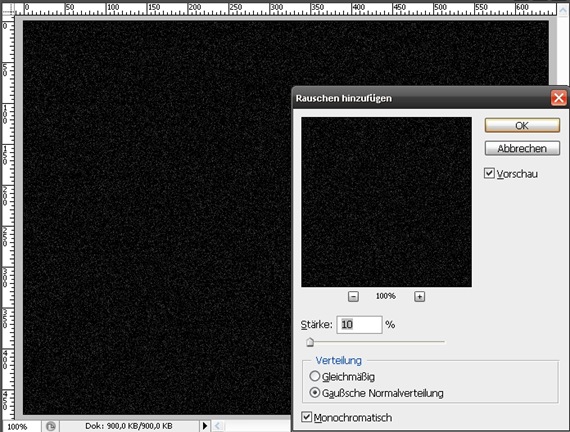Cancel dialog via Abbrechen button
This screenshot has width=570, height=432.
coord(522,148)
